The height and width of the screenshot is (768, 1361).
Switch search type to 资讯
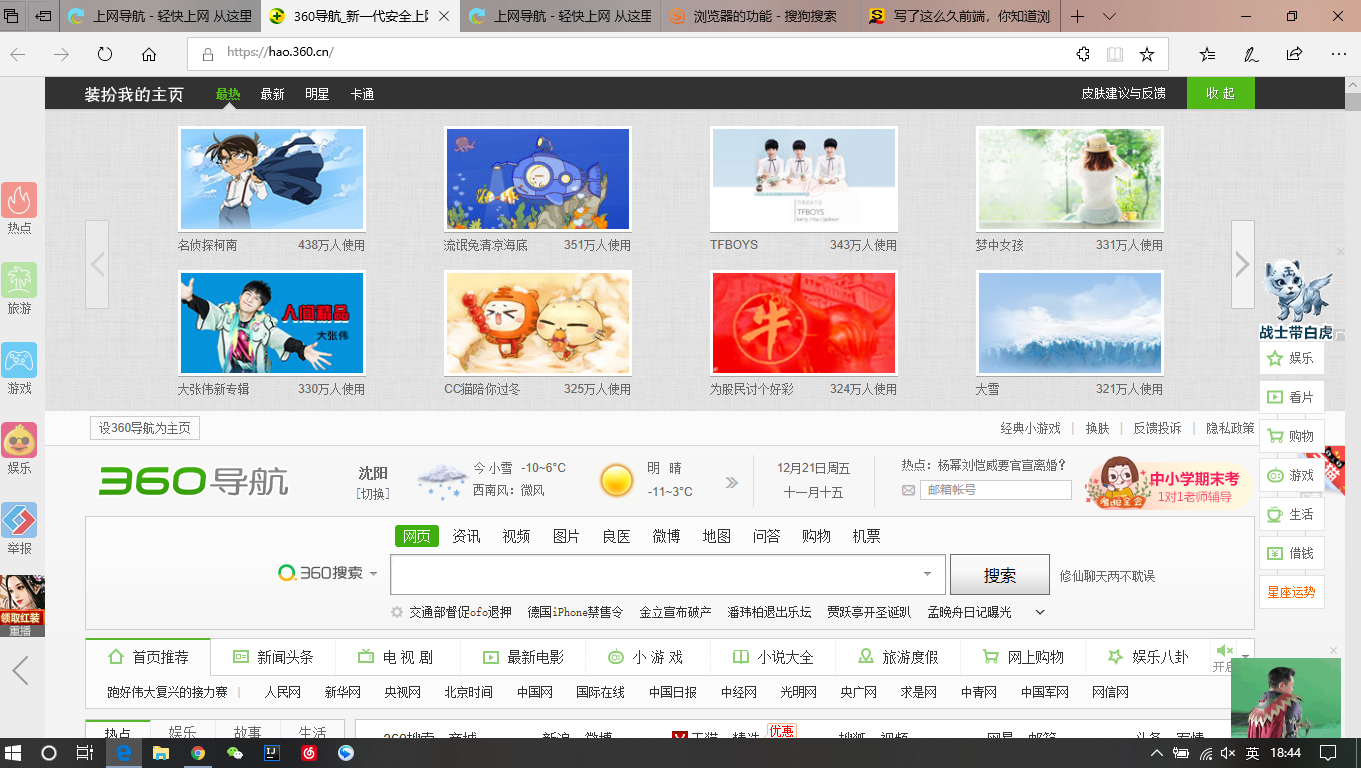pyautogui.click(x=466, y=536)
